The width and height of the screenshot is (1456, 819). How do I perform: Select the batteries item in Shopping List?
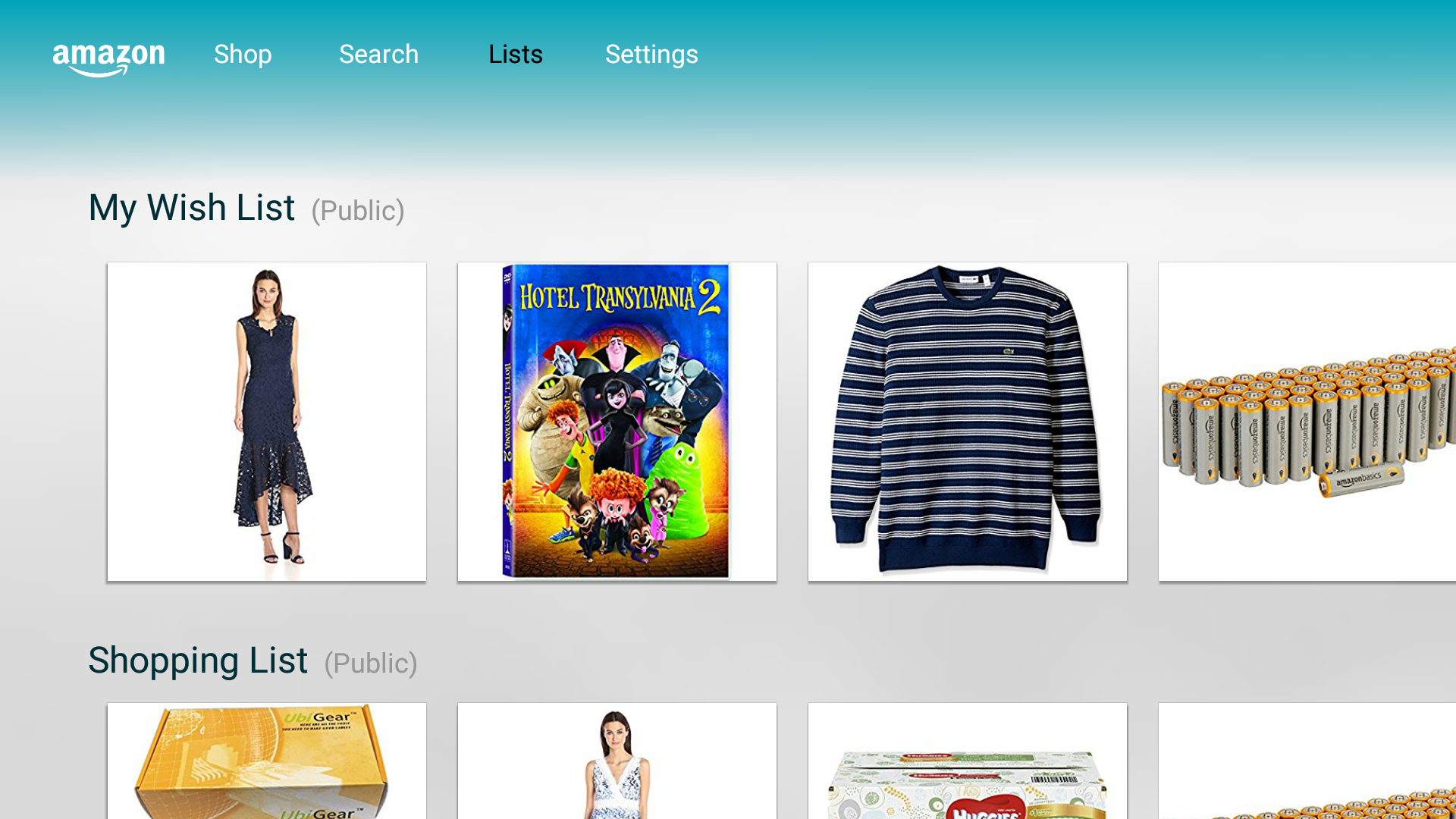[1307, 761]
